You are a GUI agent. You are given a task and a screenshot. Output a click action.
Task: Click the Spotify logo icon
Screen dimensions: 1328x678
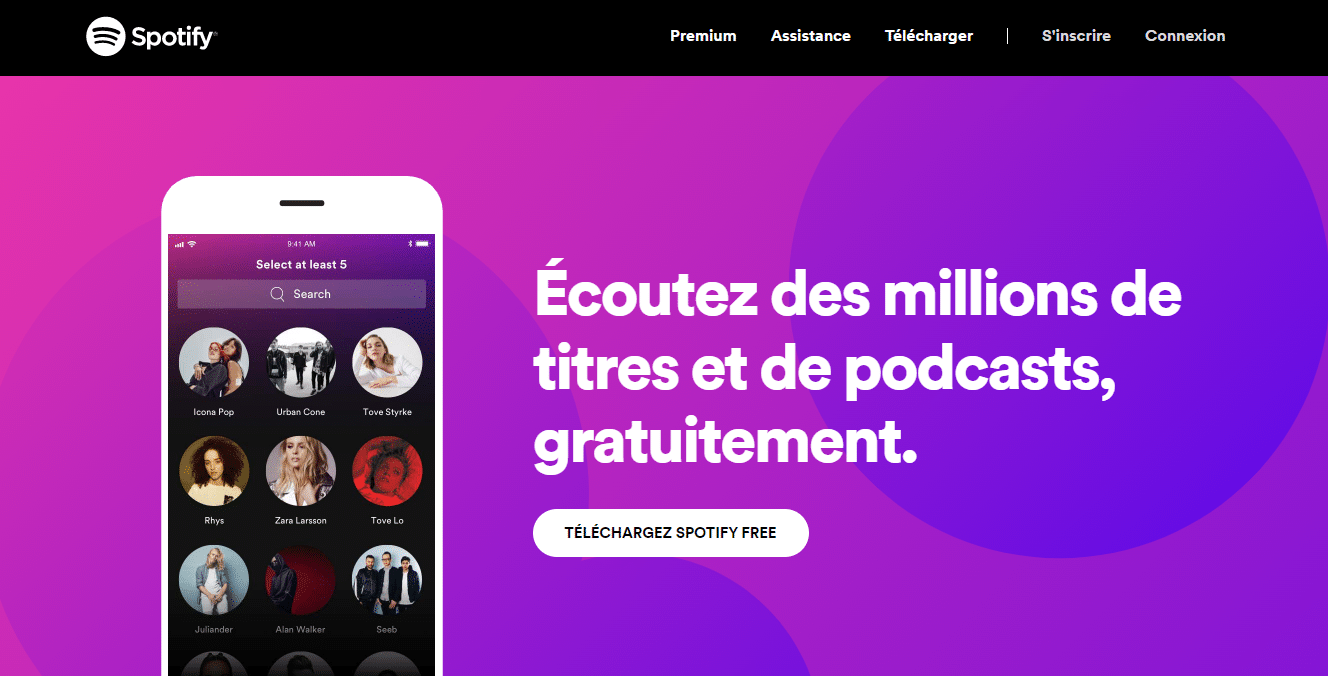click(x=105, y=37)
